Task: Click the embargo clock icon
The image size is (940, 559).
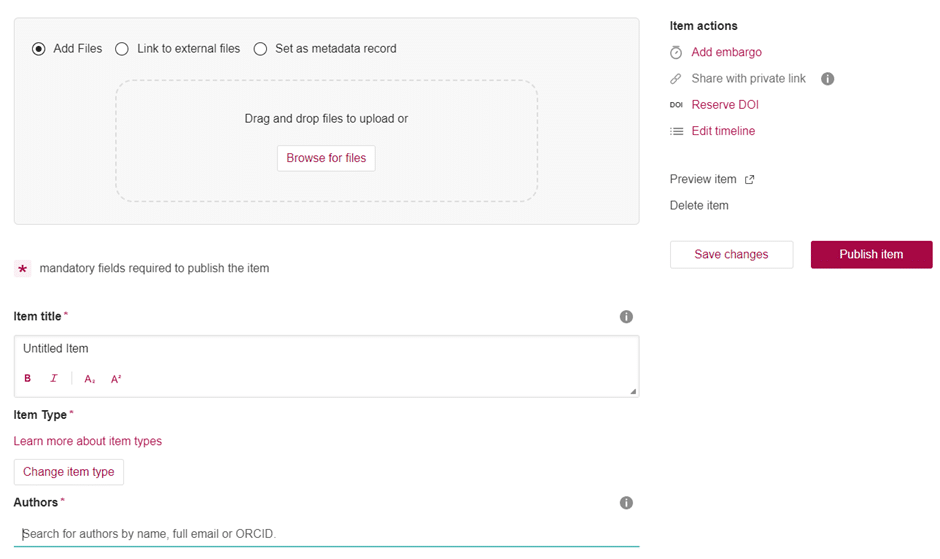Action: pyautogui.click(x=676, y=53)
